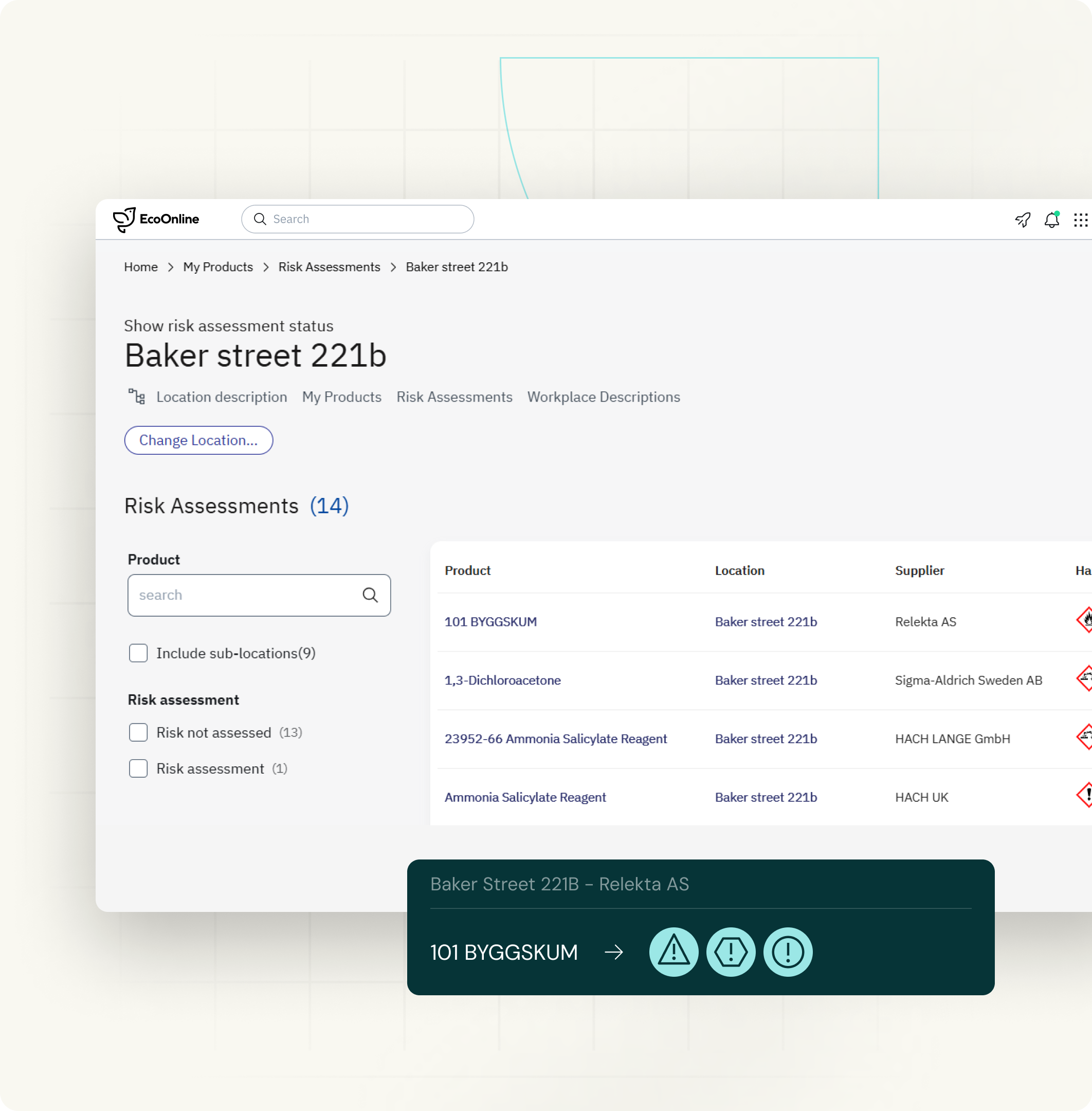Open the 1,3-Dichloroacetone product link

point(502,680)
